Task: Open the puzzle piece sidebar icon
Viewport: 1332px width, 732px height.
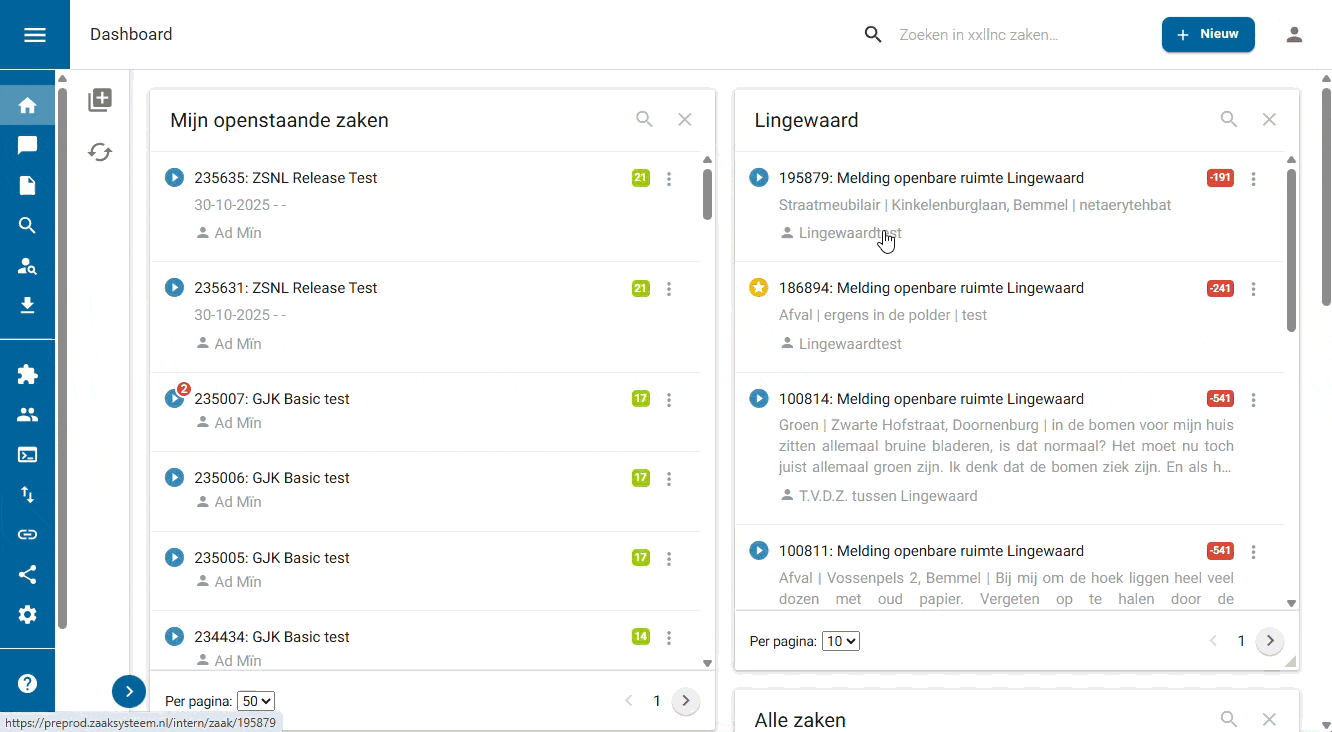Action: pos(28,375)
